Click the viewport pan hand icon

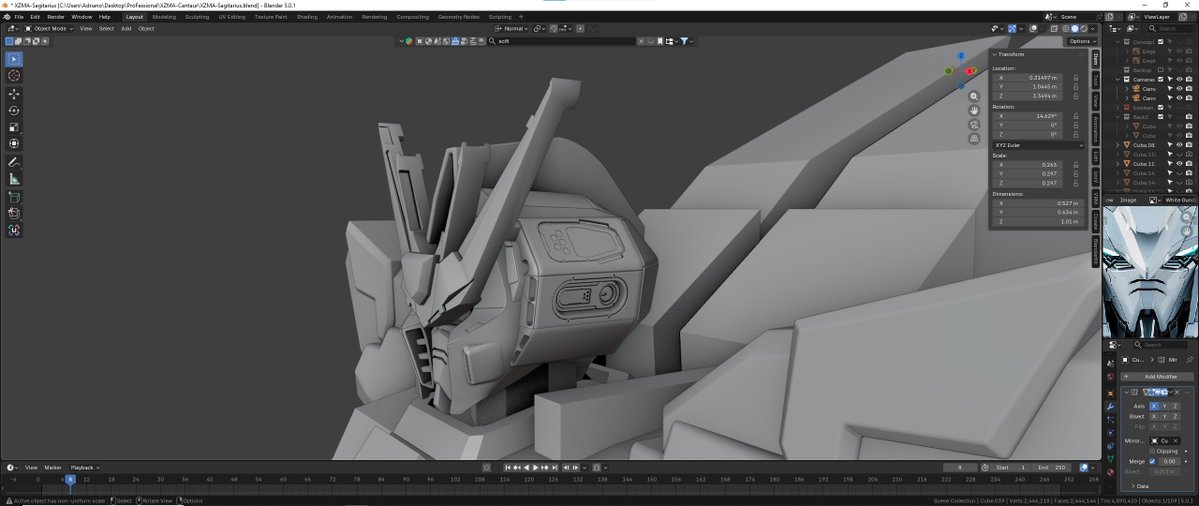pyautogui.click(x=974, y=111)
